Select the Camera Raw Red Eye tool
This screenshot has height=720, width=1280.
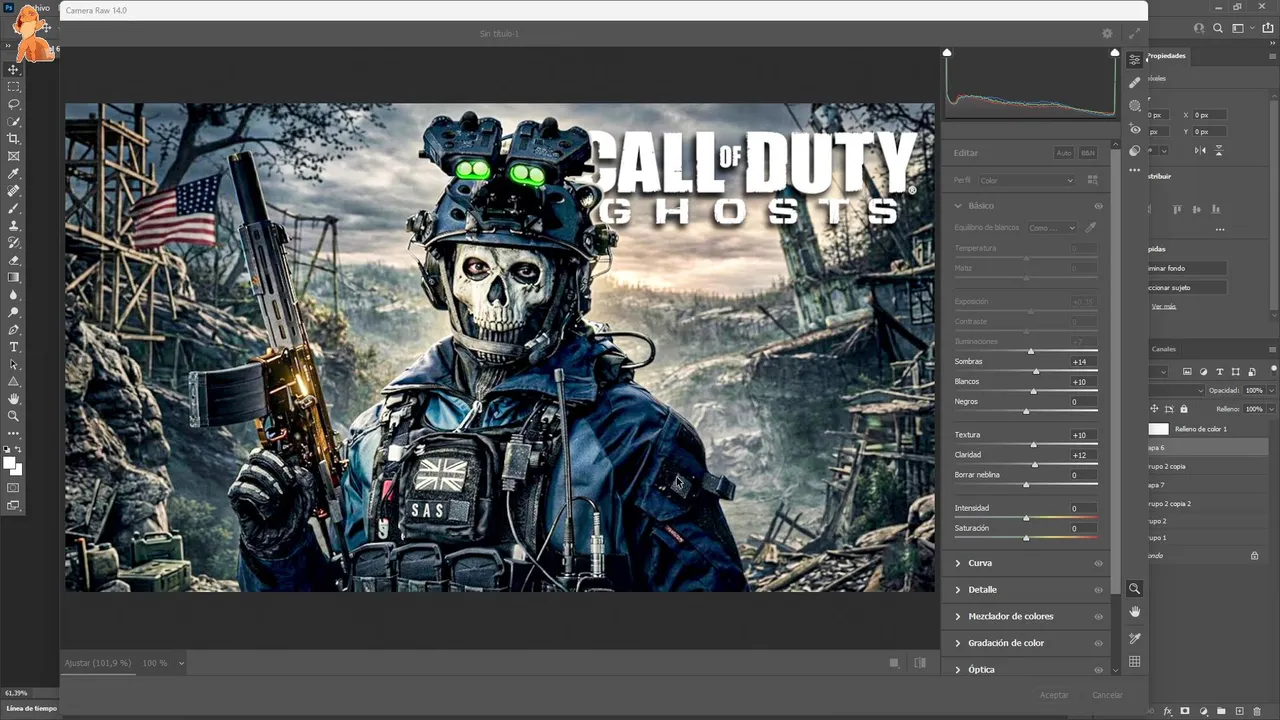(1134, 128)
